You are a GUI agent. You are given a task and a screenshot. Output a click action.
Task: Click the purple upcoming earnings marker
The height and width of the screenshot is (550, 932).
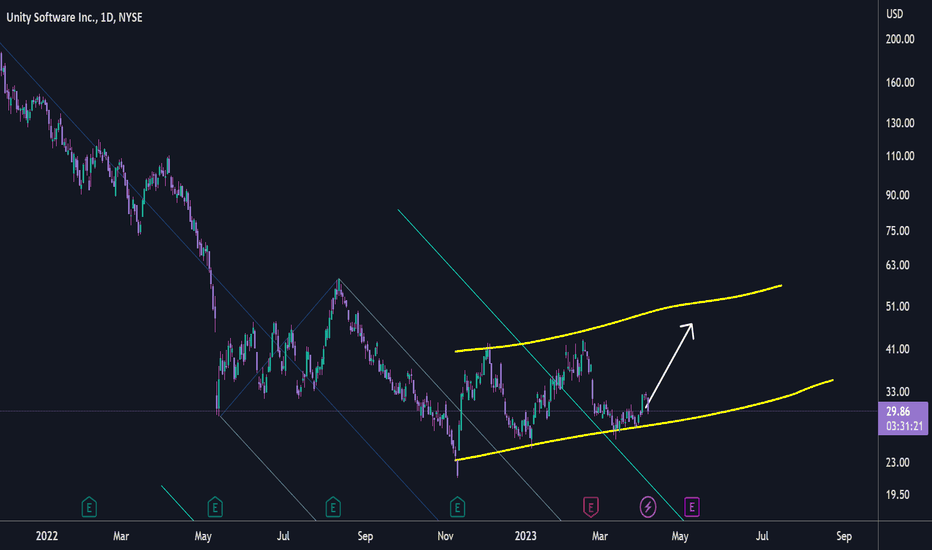click(691, 507)
